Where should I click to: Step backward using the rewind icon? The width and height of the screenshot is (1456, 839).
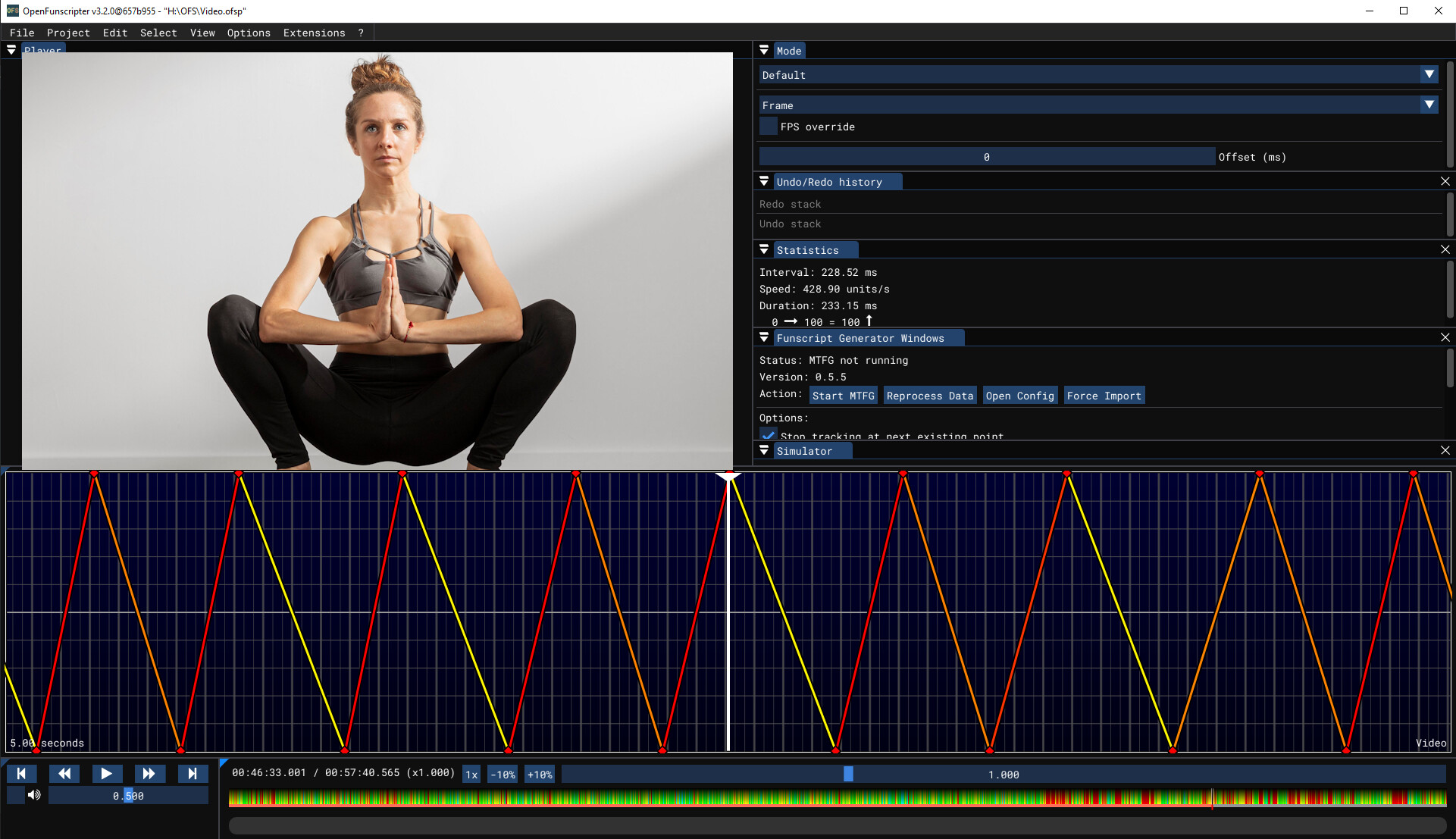(x=64, y=773)
